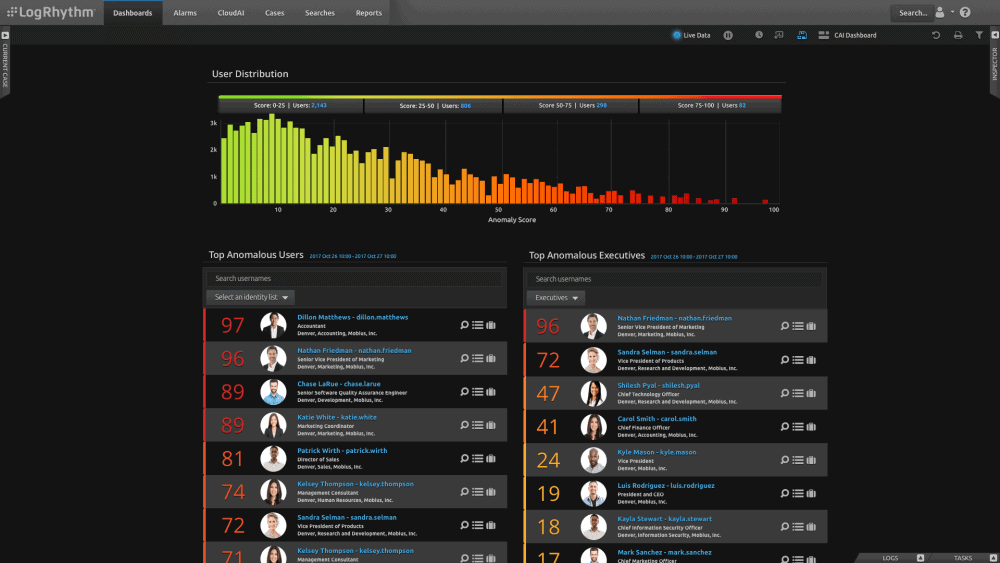Open the Executives dropdown filter
Viewport: 1000px width, 563px height.
[557, 297]
